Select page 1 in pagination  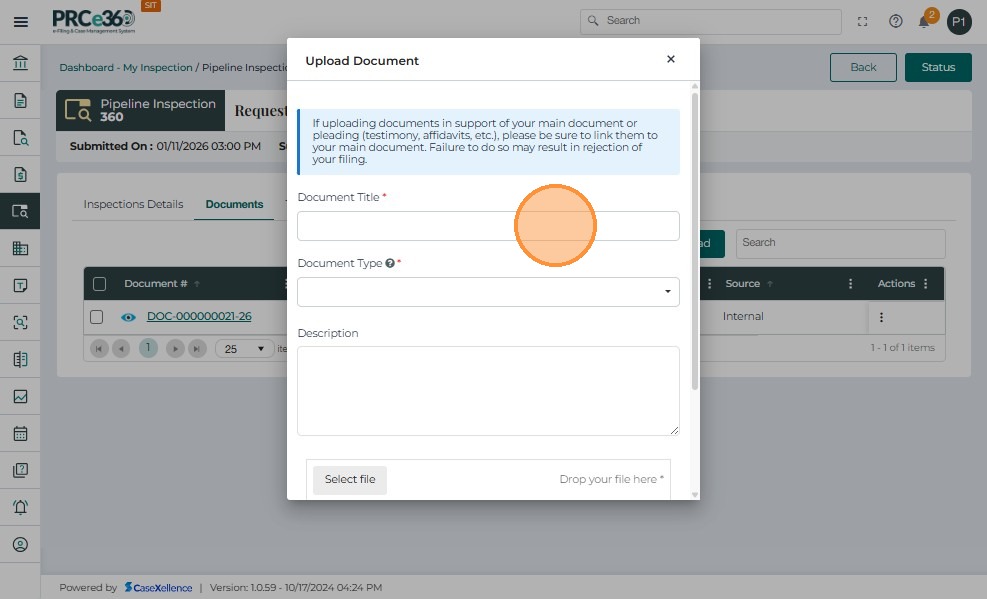148,347
